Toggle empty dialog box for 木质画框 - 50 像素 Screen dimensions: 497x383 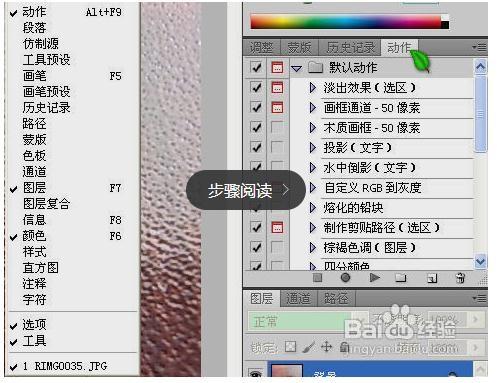coord(277,127)
